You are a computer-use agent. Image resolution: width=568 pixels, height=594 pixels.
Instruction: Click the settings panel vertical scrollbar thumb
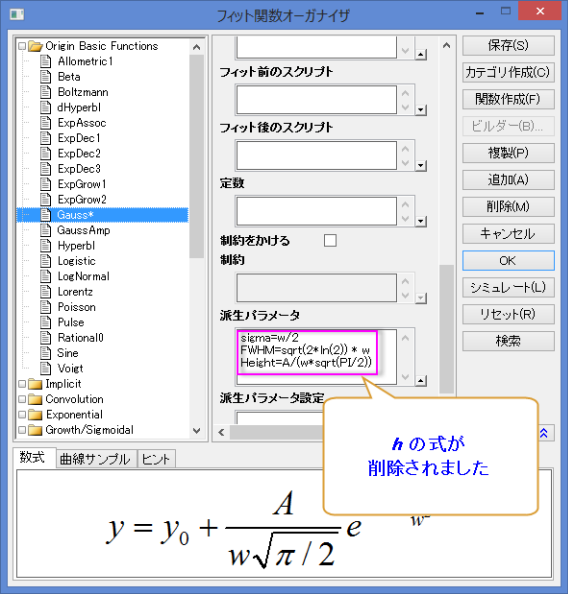click(447, 329)
